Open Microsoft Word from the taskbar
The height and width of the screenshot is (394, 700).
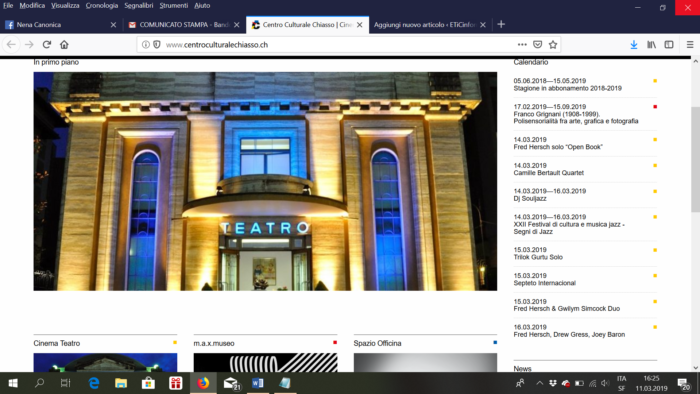pos(258,383)
